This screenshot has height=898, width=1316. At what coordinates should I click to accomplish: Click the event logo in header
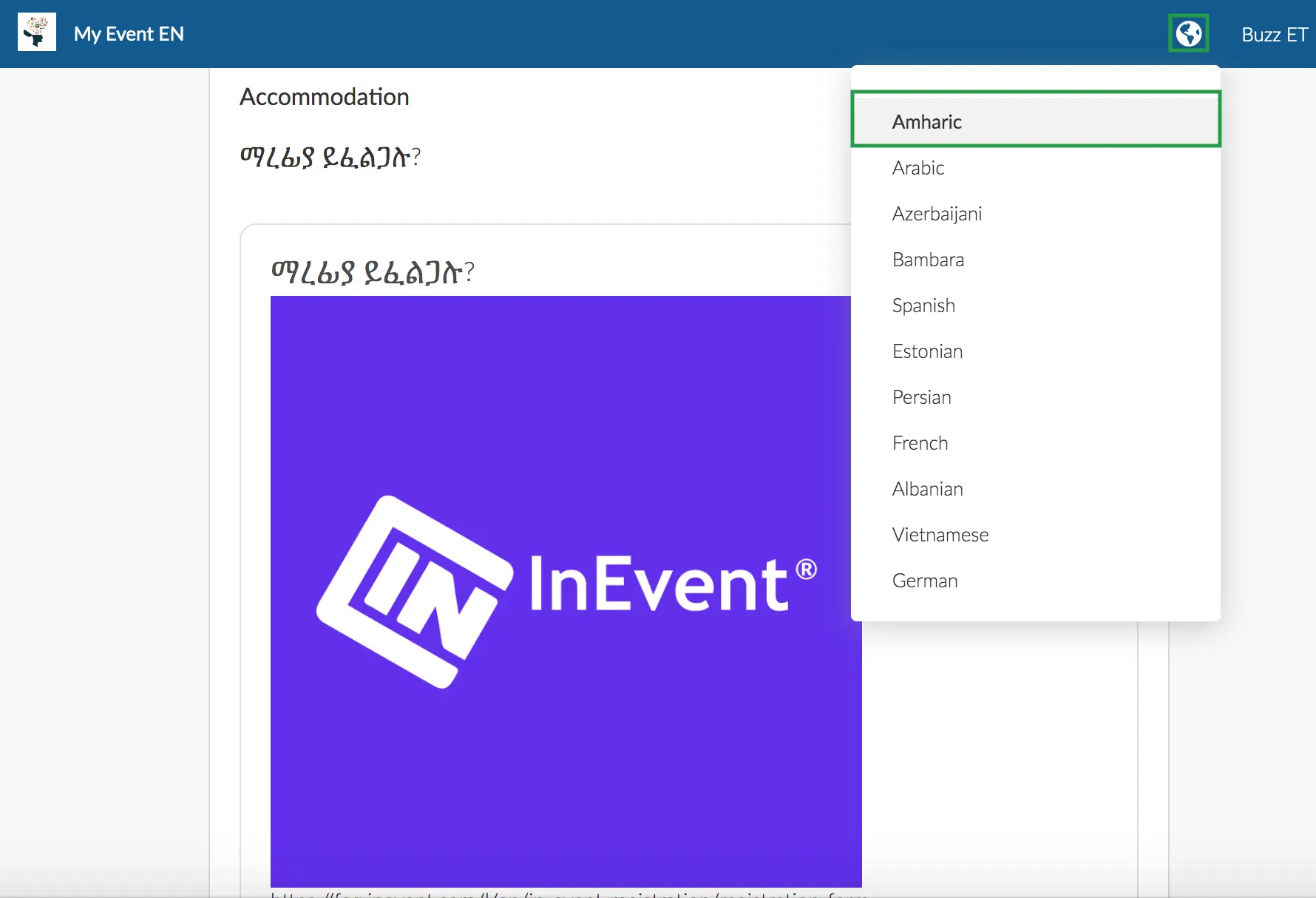(37, 33)
